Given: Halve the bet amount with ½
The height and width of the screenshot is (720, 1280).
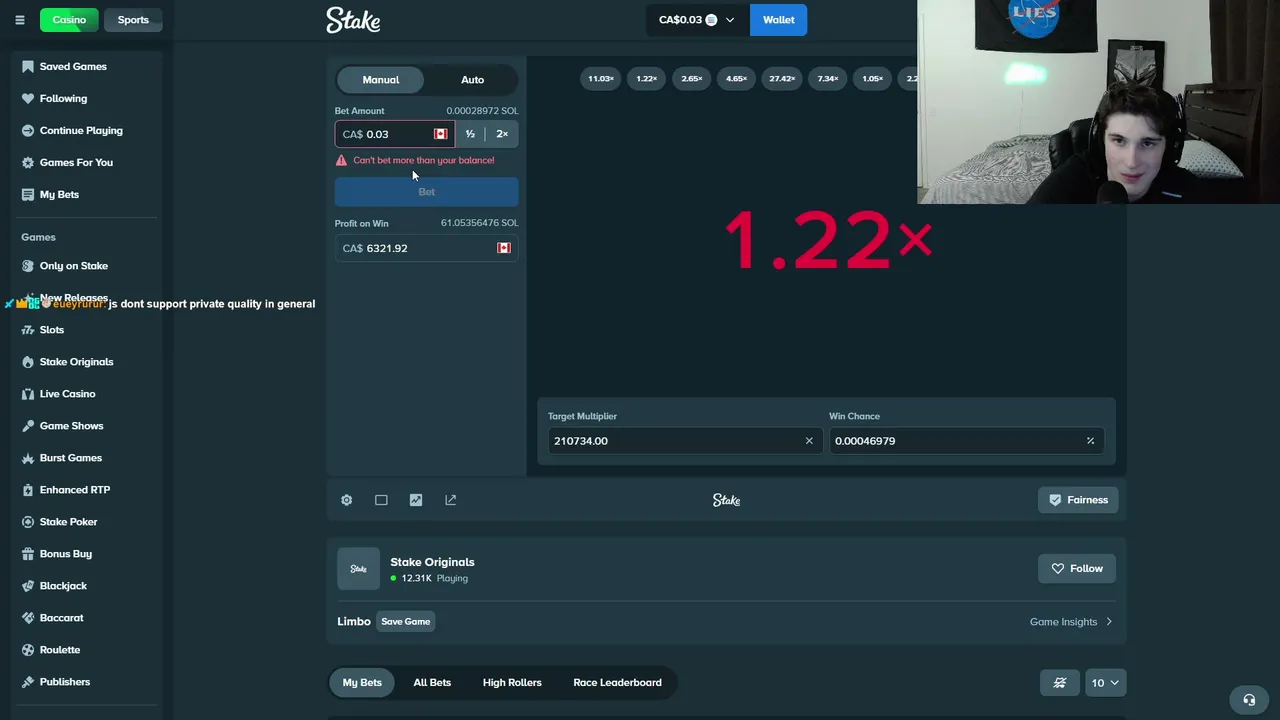Looking at the screenshot, I should coord(470,134).
